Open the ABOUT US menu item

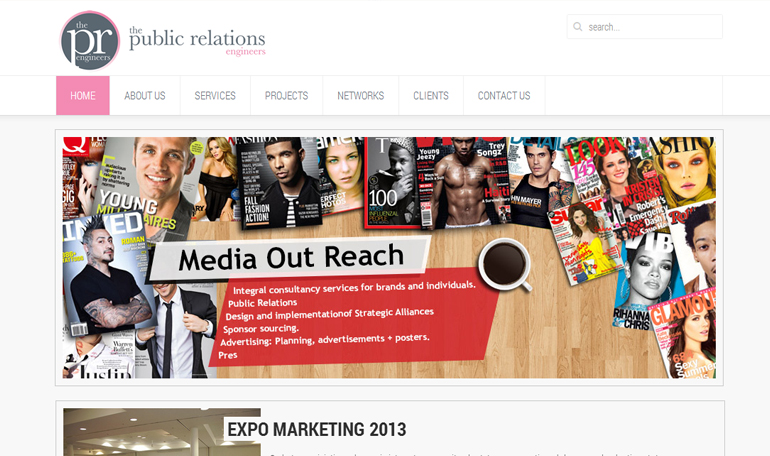point(145,95)
